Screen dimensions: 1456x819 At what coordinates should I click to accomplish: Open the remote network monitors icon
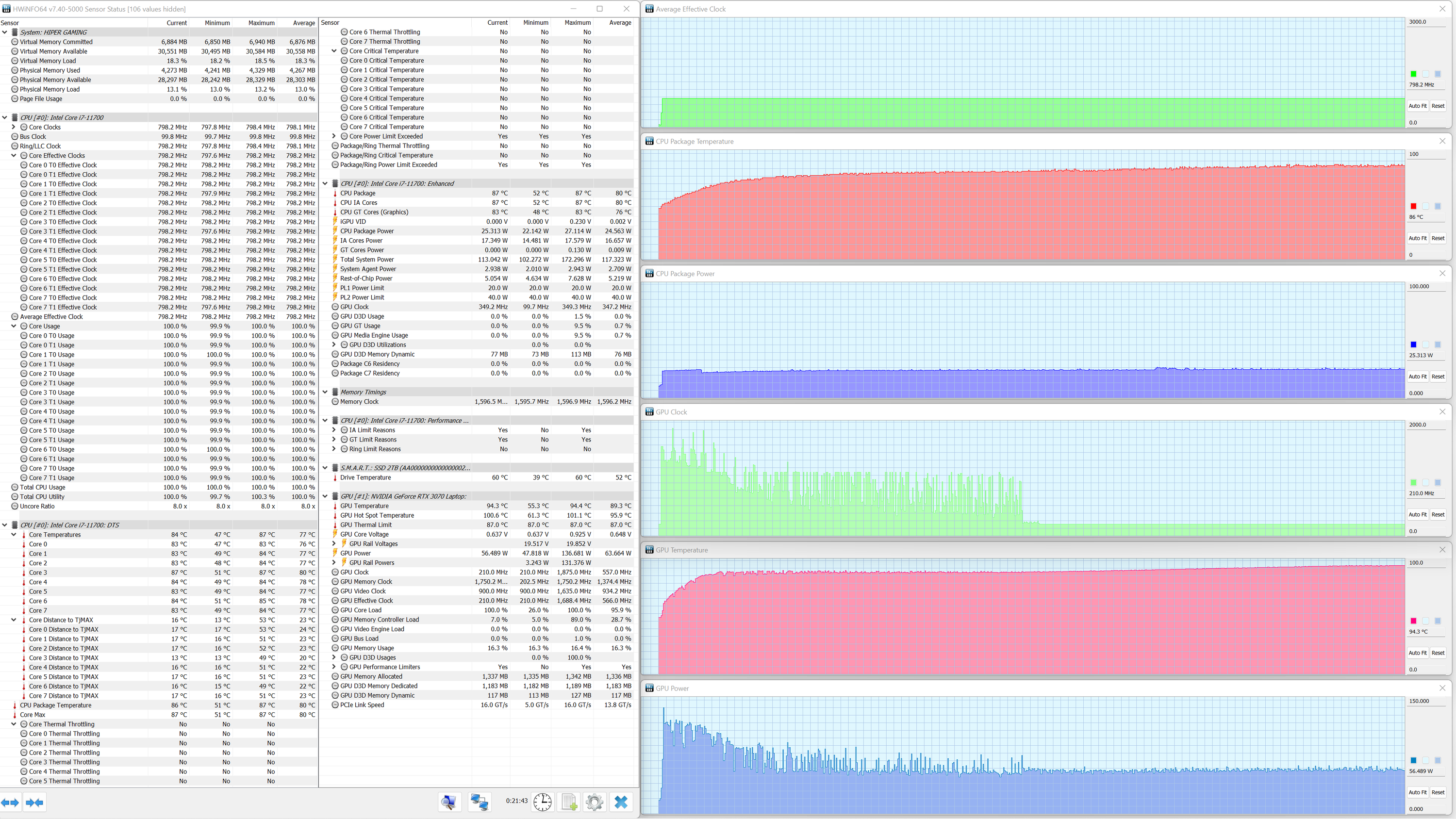480,802
